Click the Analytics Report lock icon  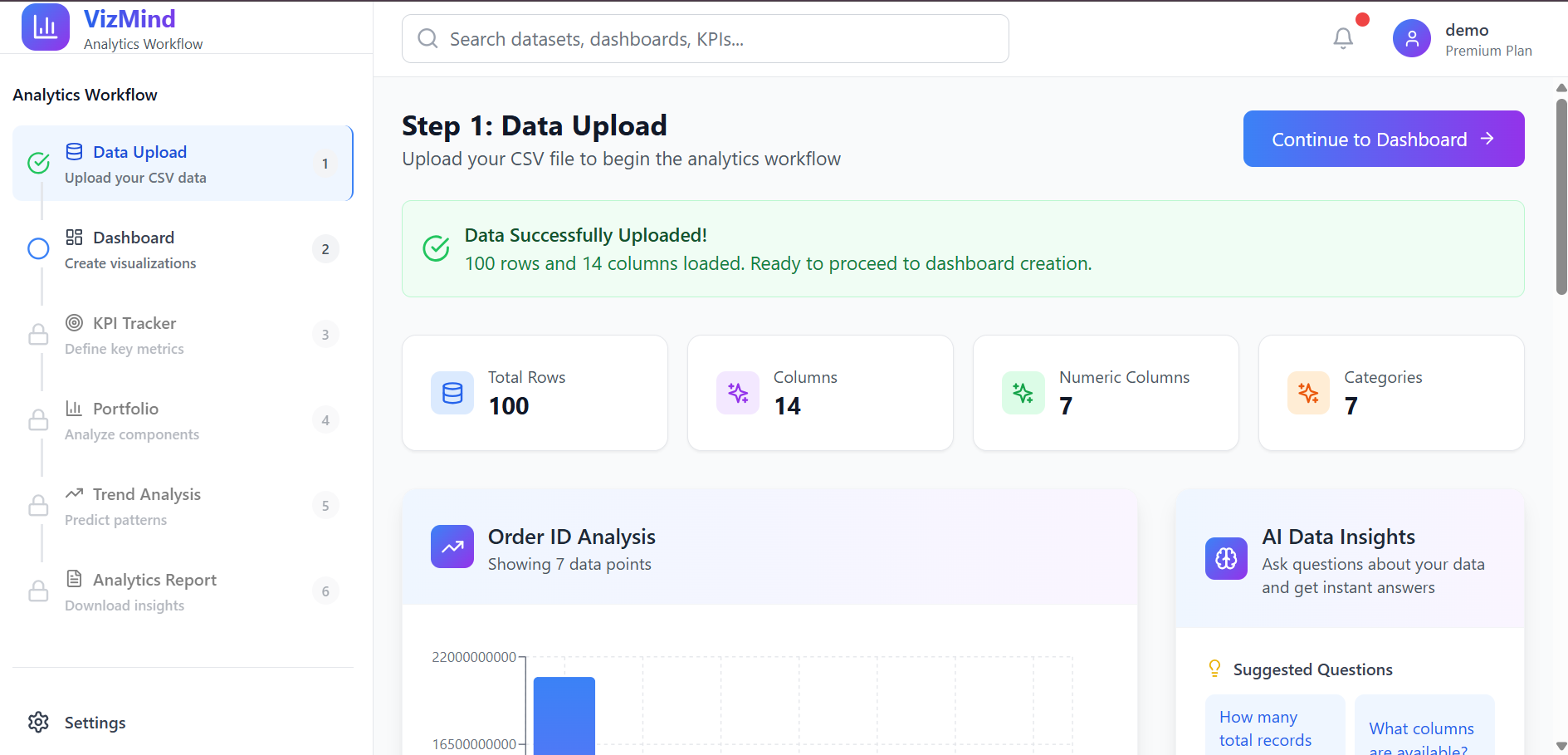click(38, 591)
